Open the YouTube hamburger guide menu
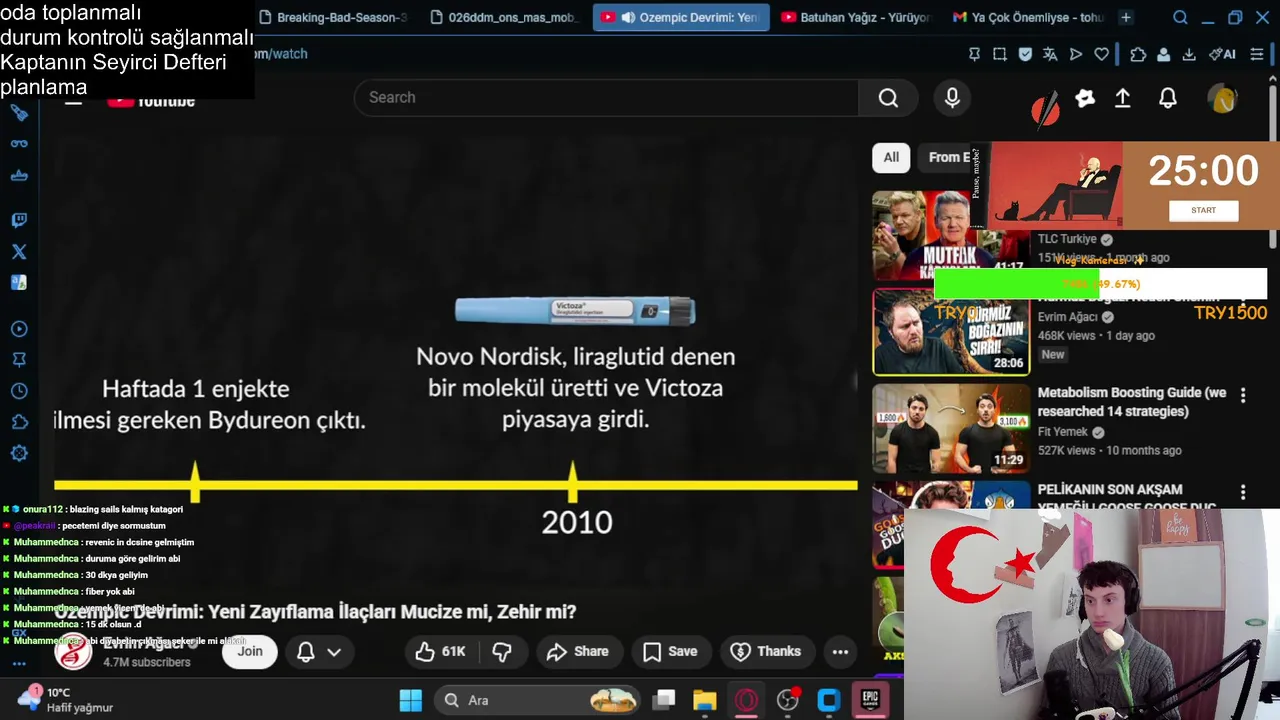The image size is (1280, 720). (73, 101)
